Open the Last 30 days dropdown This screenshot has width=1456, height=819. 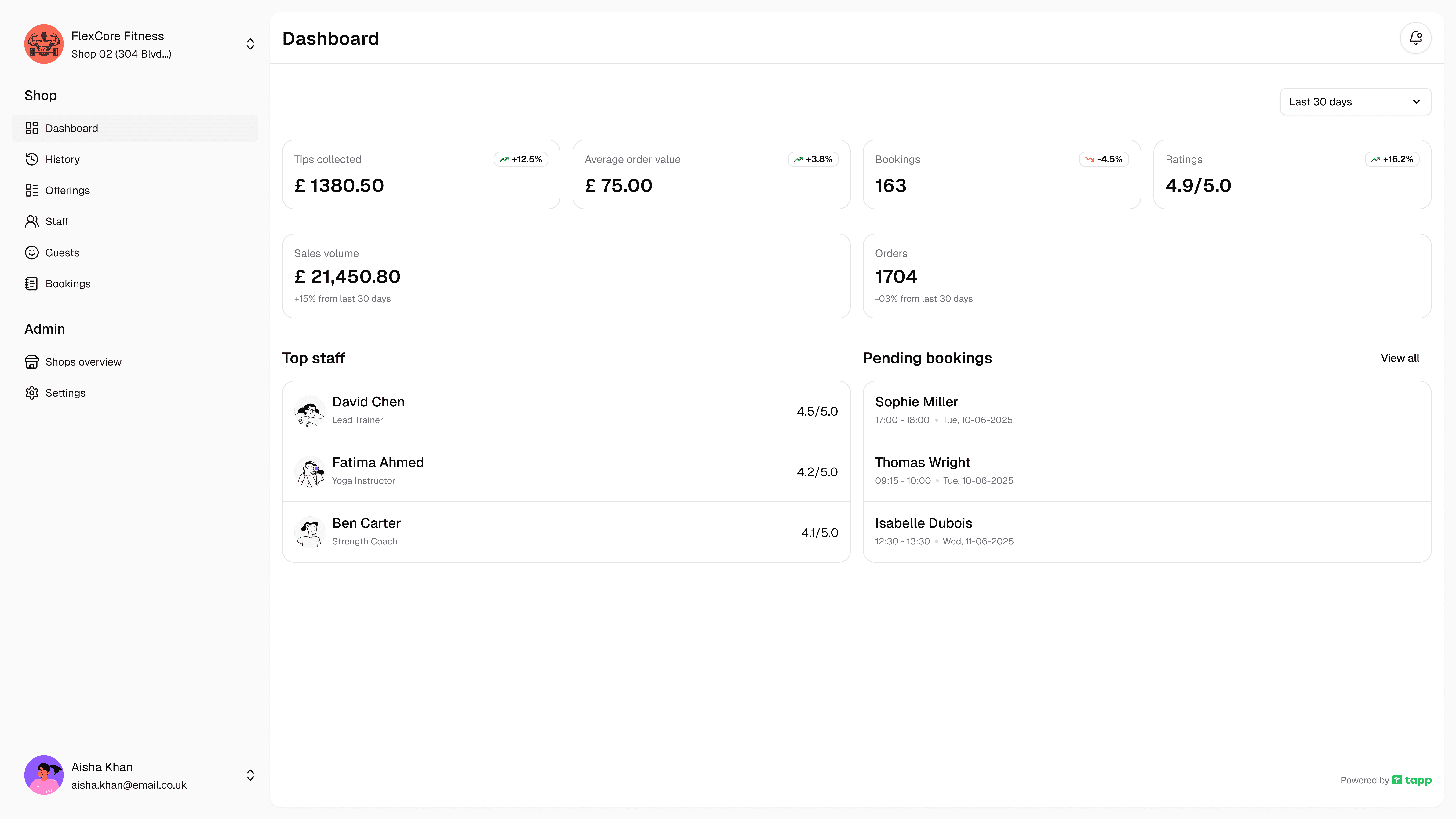[1355, 102]
